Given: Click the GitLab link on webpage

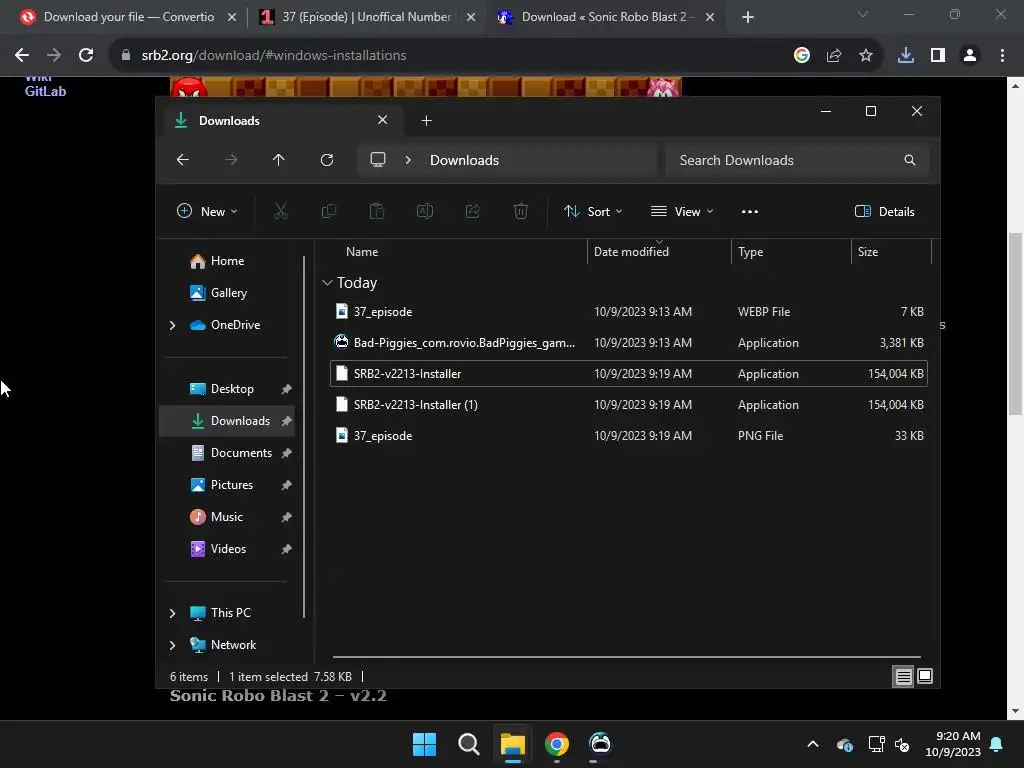Looking at the screenshot, I should 46,91.
